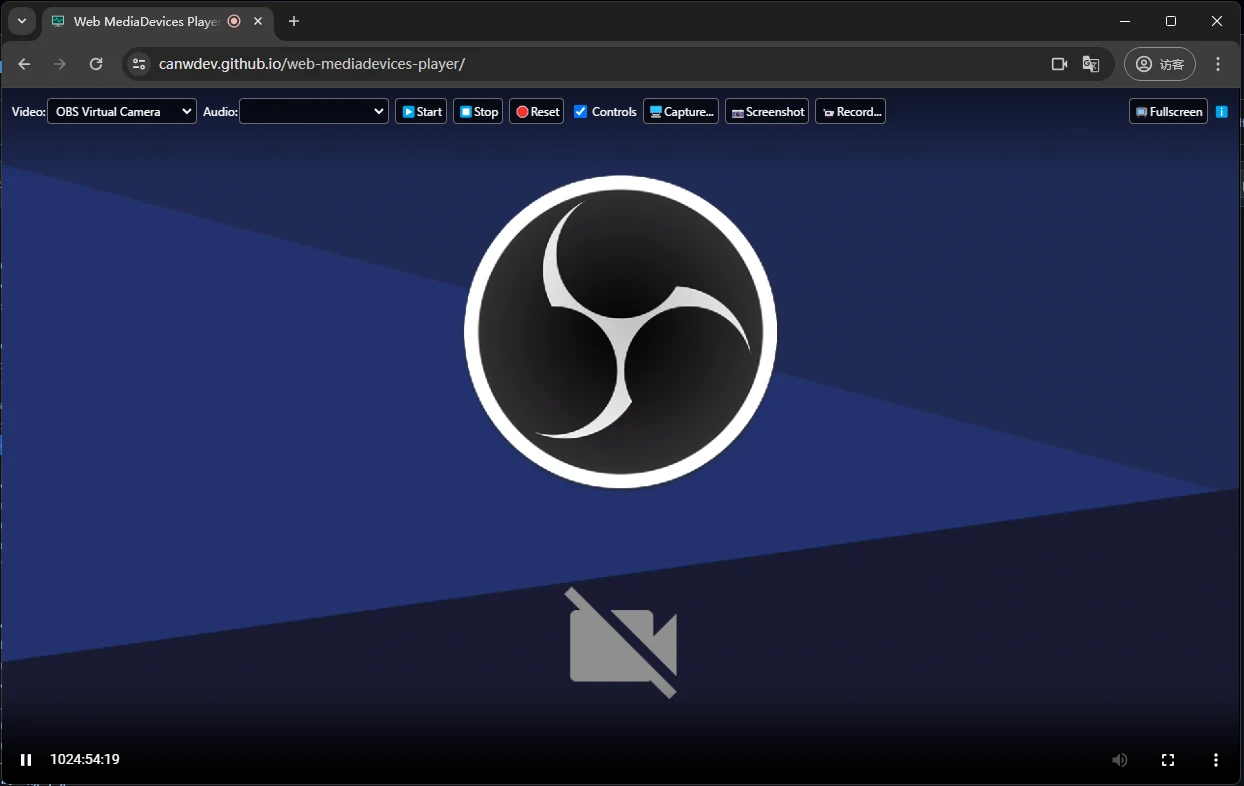This screenshot has height=786, width=1244.
Task: Pause the video playback
Action: tap(26, 760)
